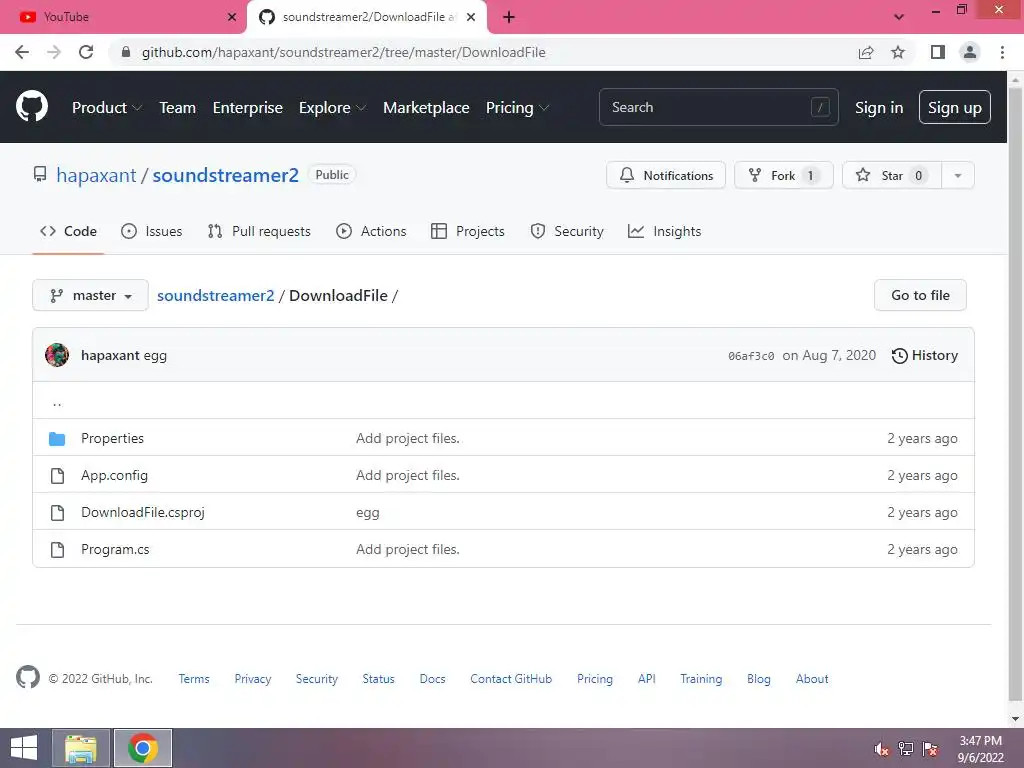This screenshot has width=1024, height=768.
Task: Click Contact GitHub in footer
Action: tap(511, 679)
